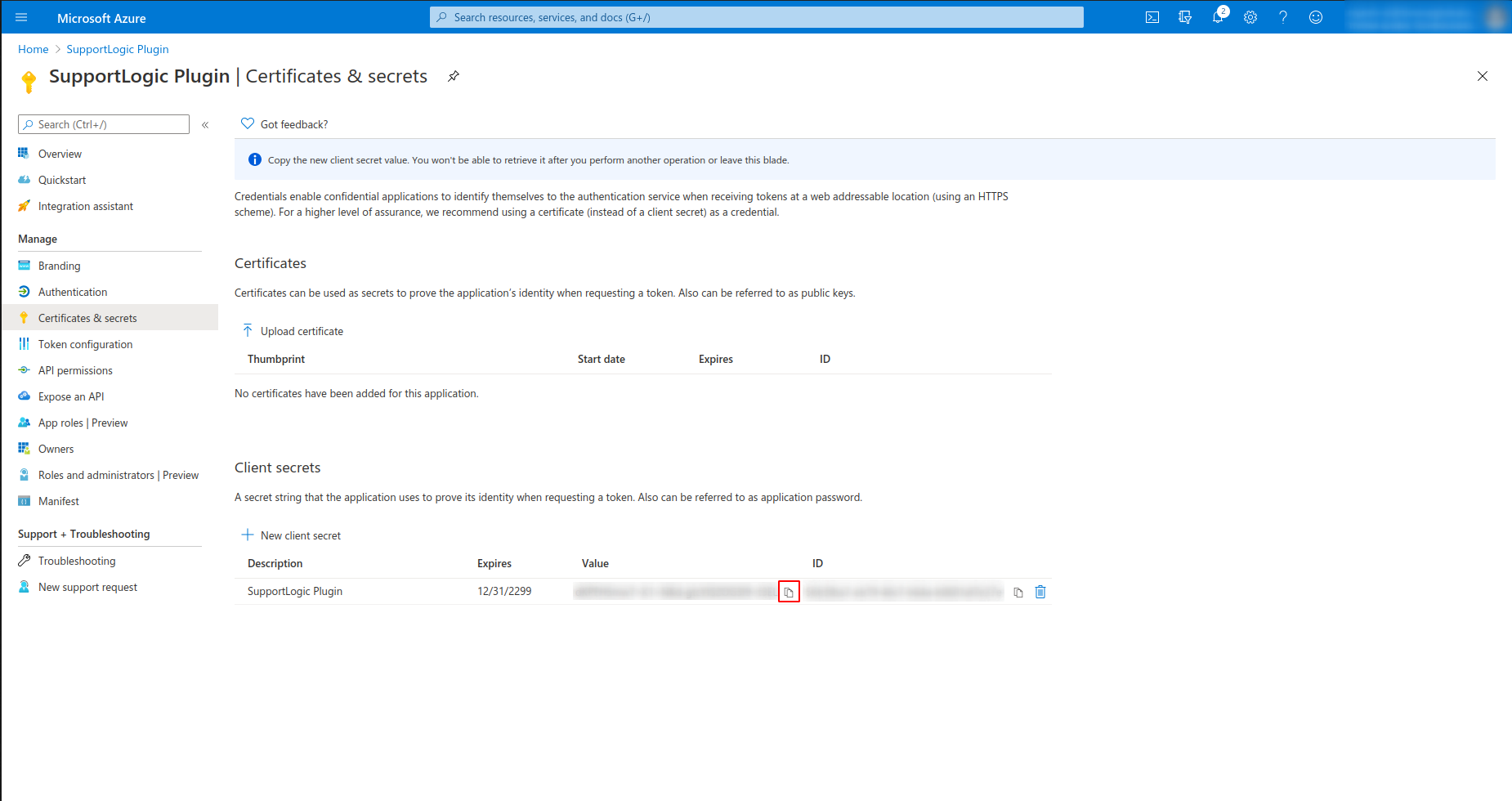Click the info icon in the notification banner
This screenshot has width=1512, height=801.
pos(255,159)
